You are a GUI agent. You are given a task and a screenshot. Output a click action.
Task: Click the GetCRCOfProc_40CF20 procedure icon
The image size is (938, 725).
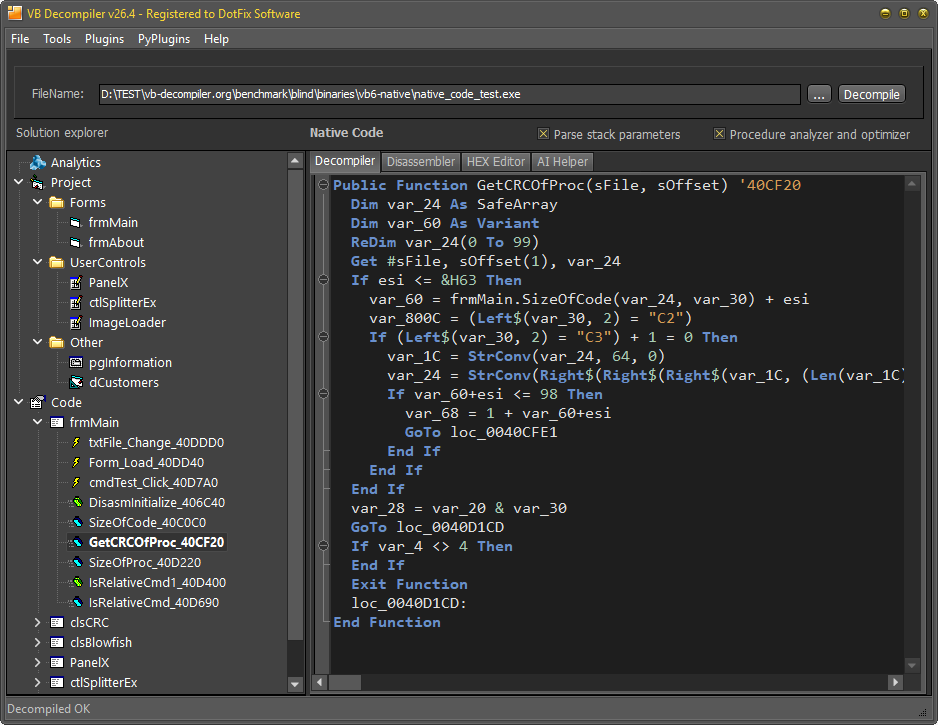coord(77,543)
